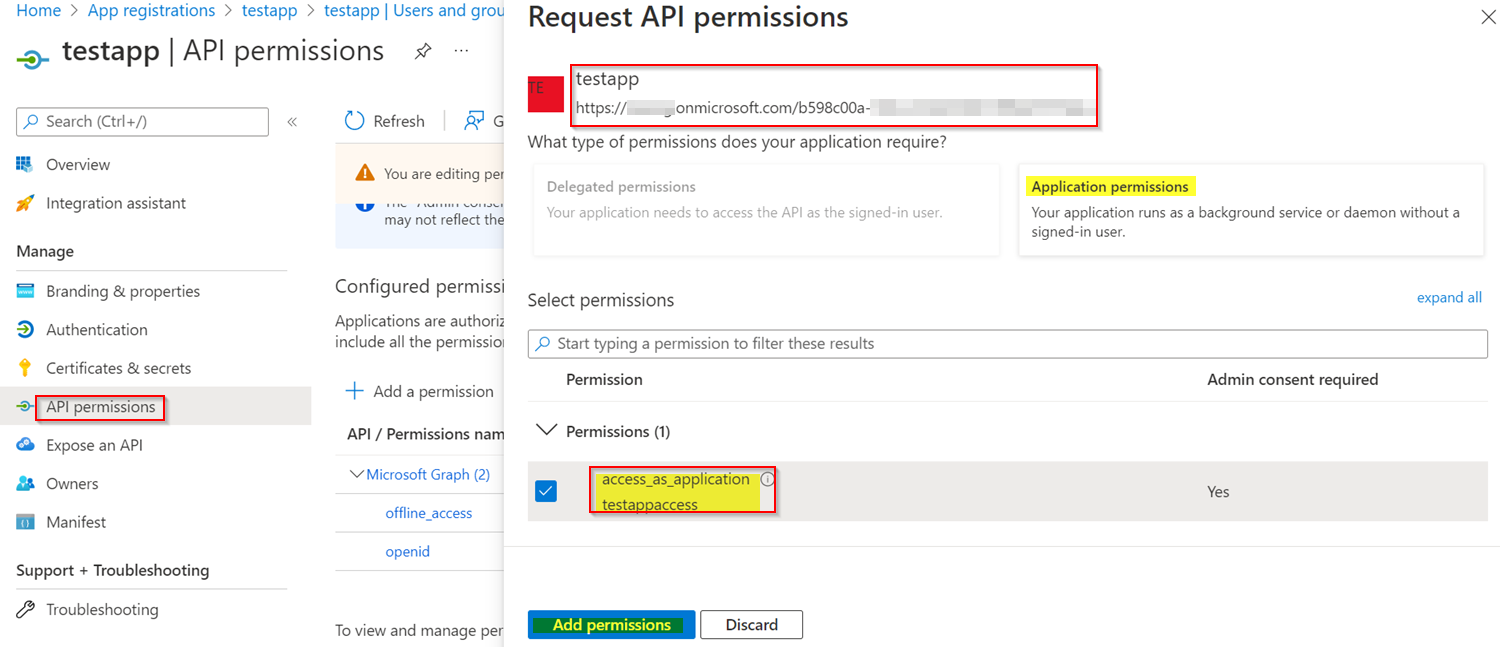Open Integration assistant
The image size is (1500, 647).
[x=116, y=203]
